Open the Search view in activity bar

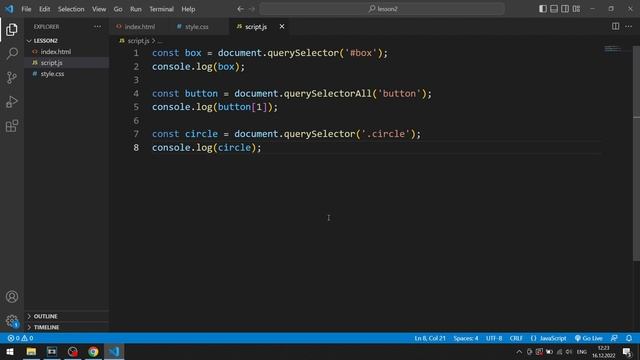point(12,53)
